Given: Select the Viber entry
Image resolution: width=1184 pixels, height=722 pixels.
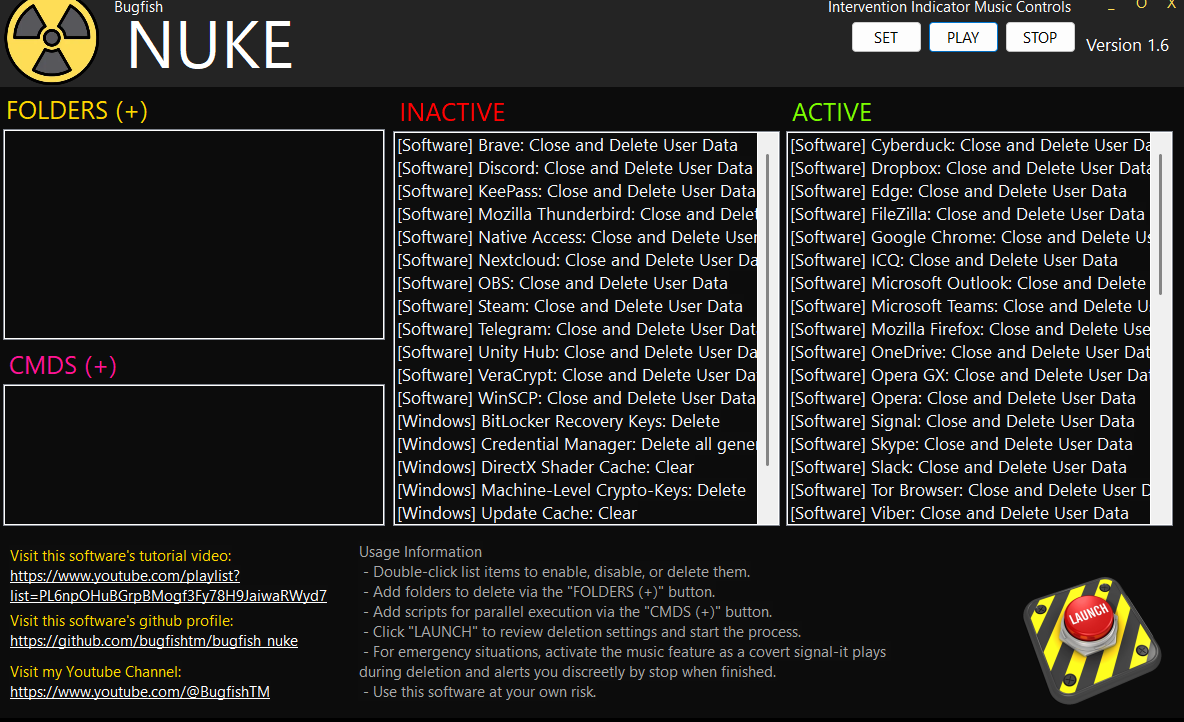Looking at the screenshot, I should click(970, 514).
